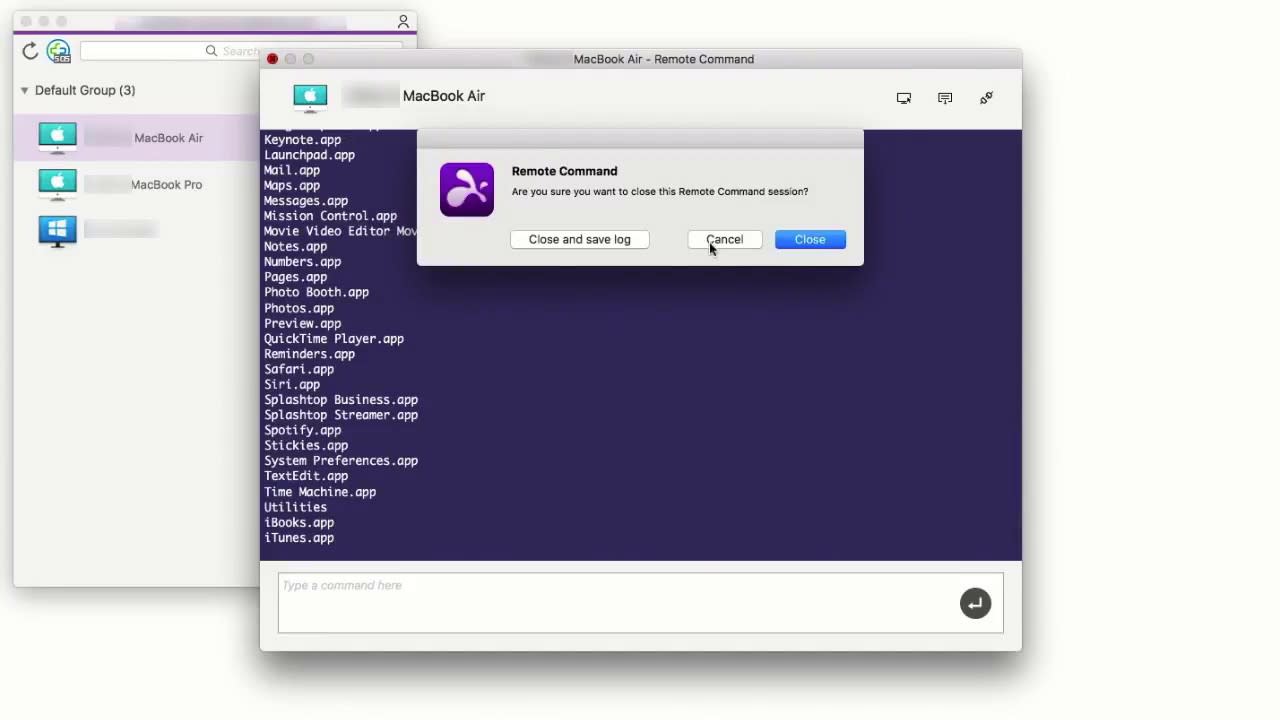
Task: Open remote desktop icon in session toolbar
Action: pos(904,98)
